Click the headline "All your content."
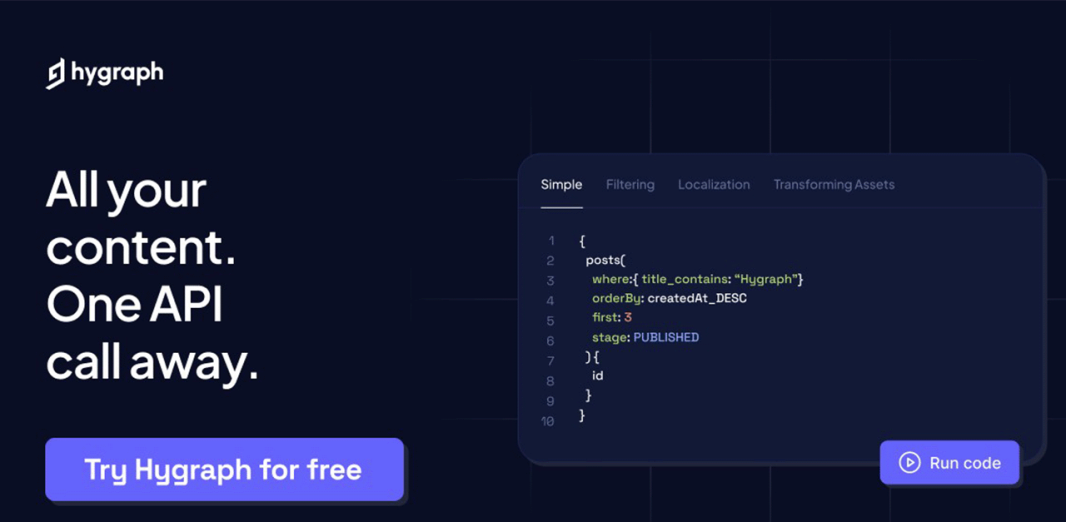Screen dimensions: 1066x522 [141, 220]
